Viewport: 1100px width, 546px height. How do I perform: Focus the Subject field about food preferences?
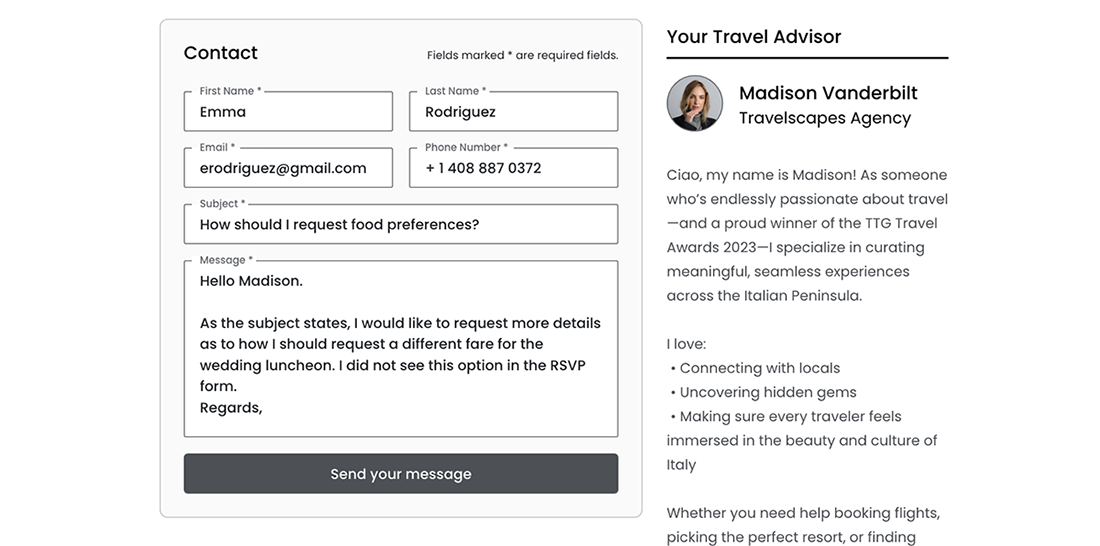point(400,225)
